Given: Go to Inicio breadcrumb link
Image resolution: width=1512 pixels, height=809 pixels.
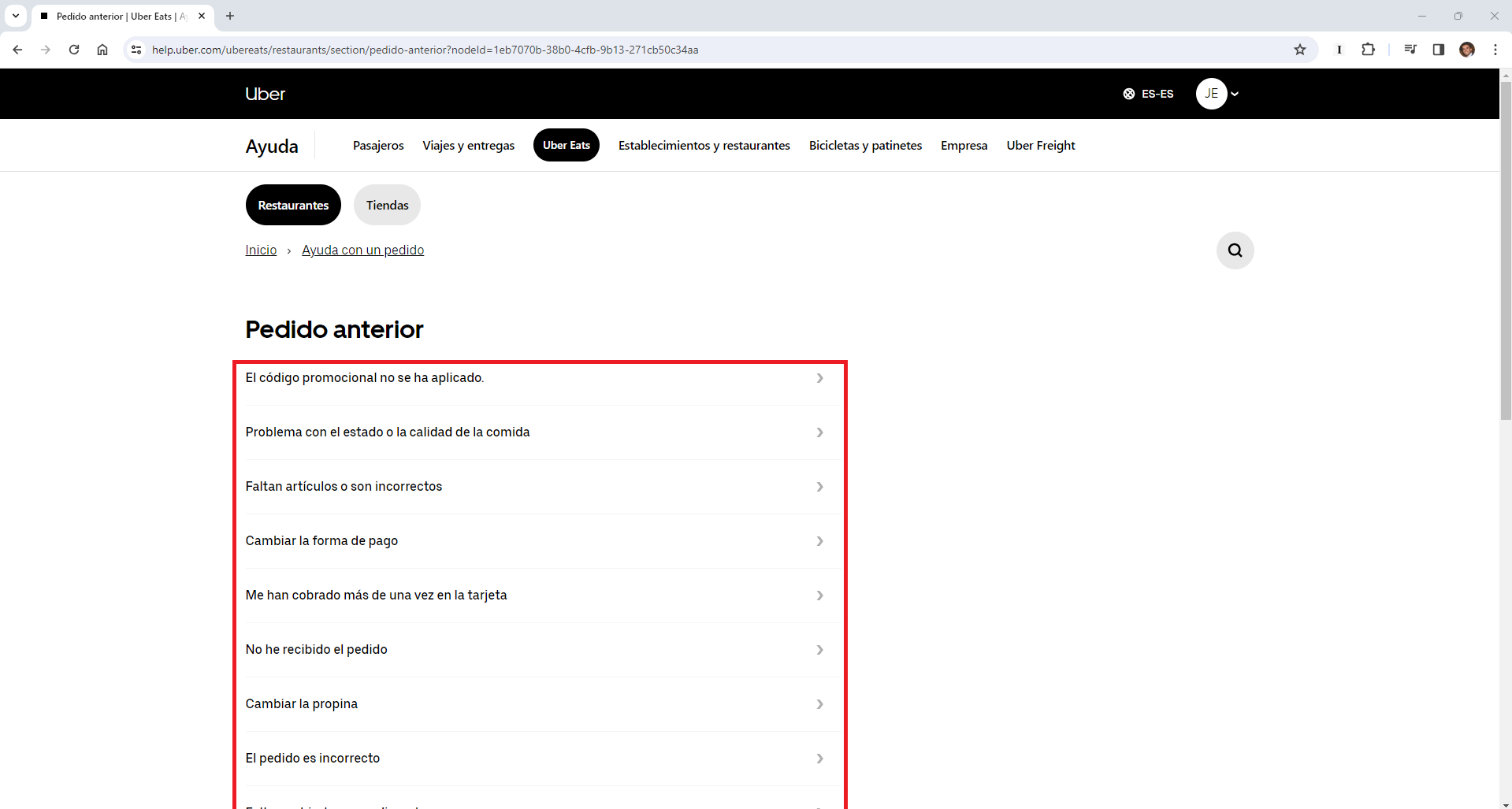Looking at the screenshot, I should point(261,250).
